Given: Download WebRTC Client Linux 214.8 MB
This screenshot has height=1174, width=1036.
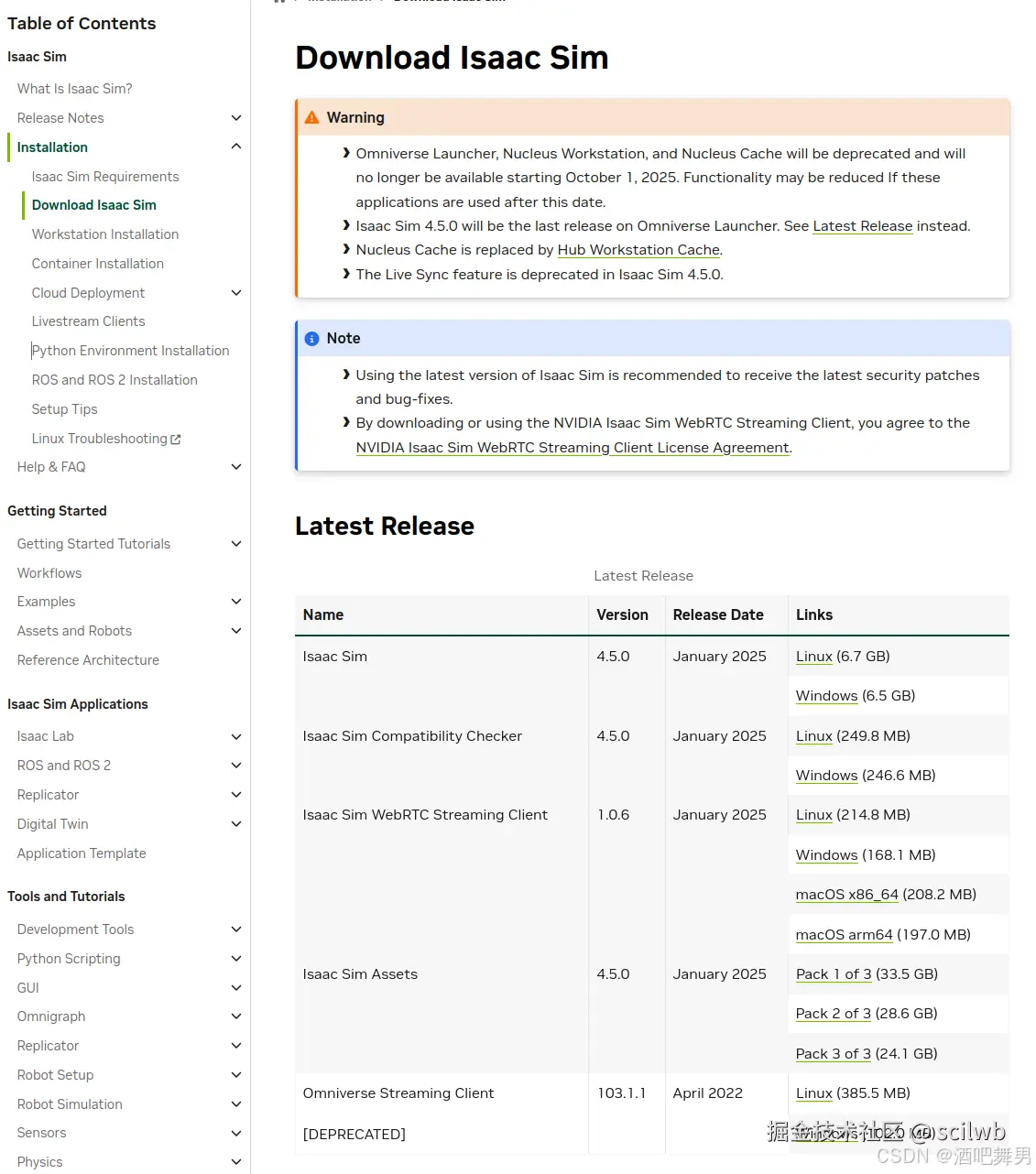Looking at the screenshot, I should [814, 815].
